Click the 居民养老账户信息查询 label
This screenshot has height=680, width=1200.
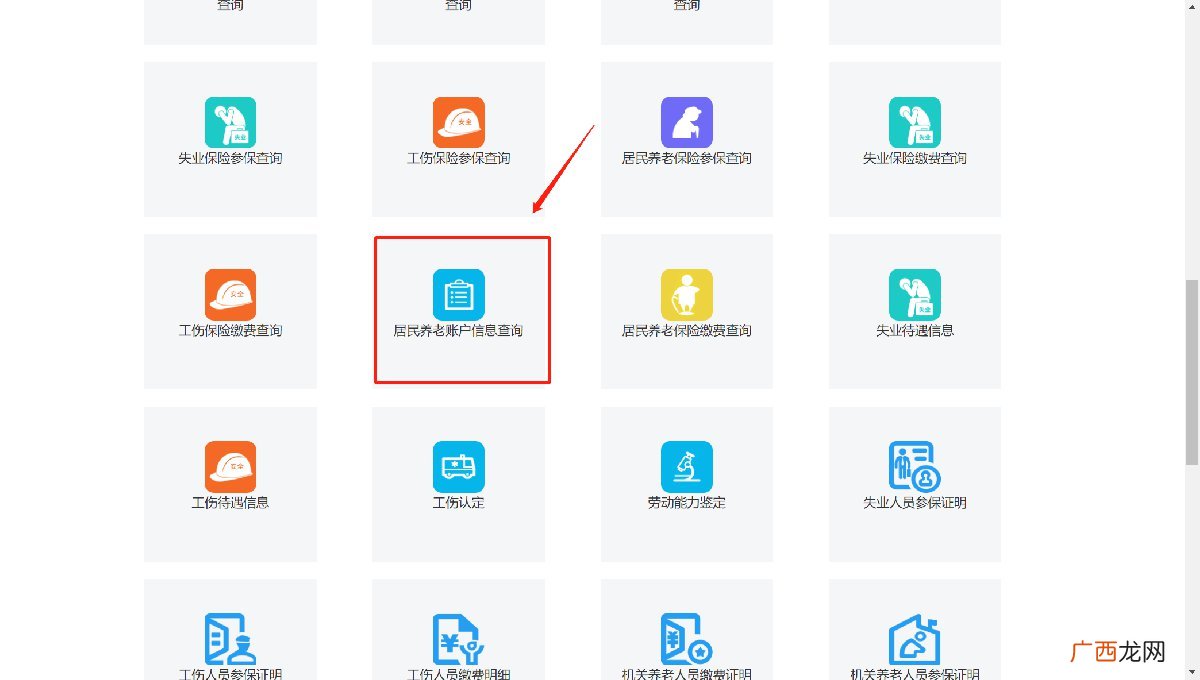pos(459,330)
